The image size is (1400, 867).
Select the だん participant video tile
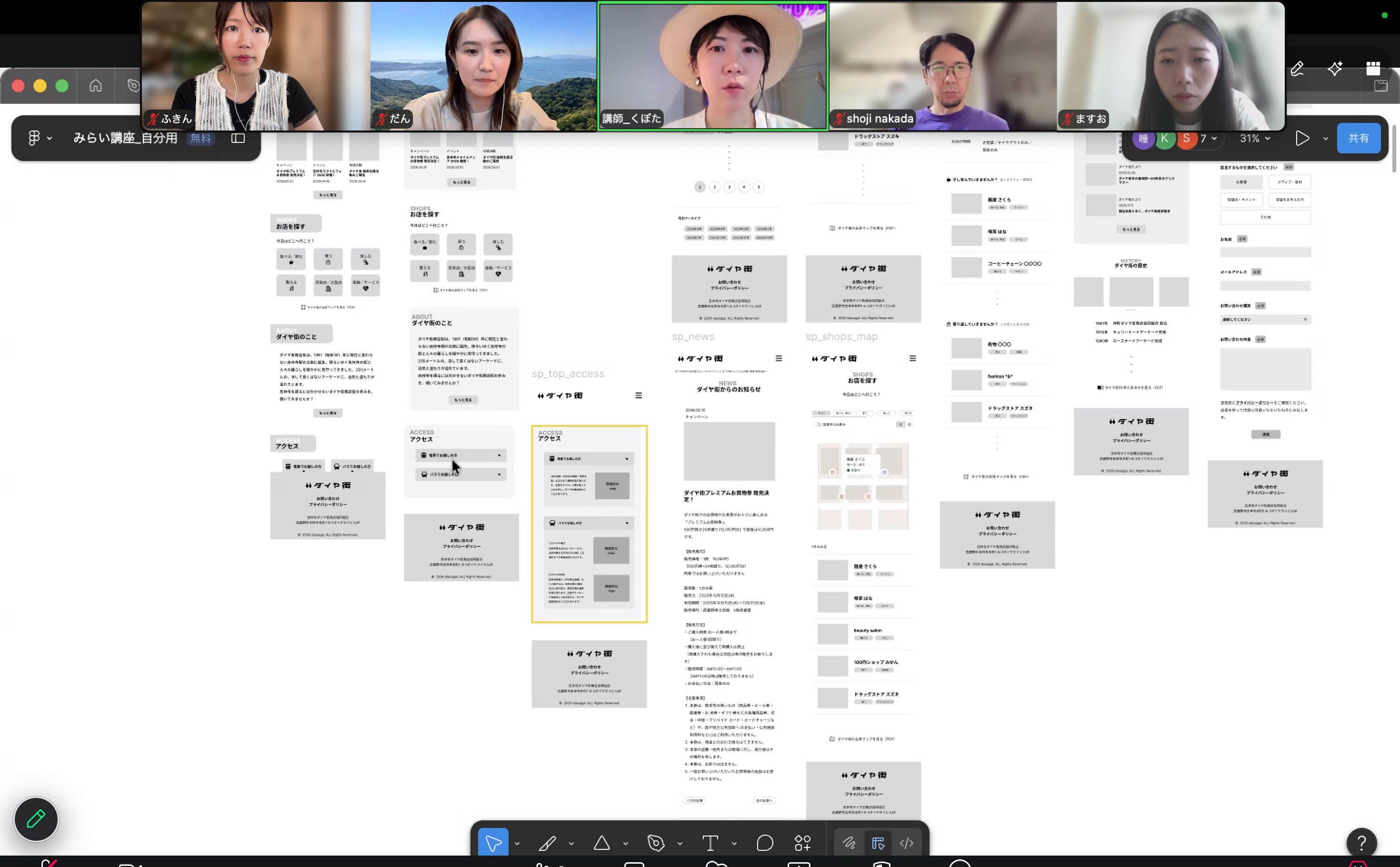484,65
